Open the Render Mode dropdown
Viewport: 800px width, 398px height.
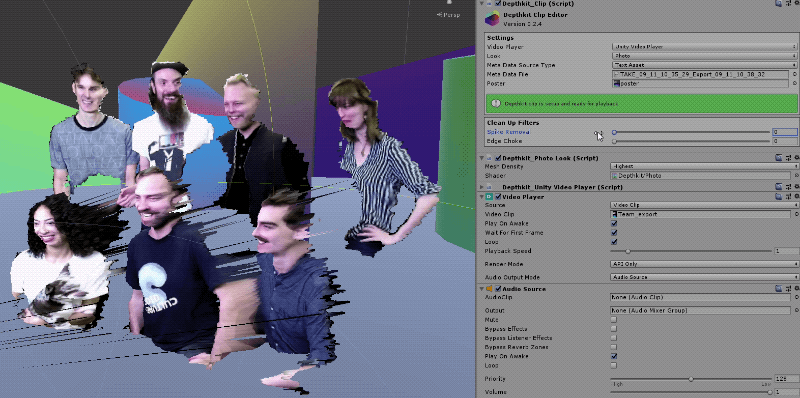[x=704, y=264]
